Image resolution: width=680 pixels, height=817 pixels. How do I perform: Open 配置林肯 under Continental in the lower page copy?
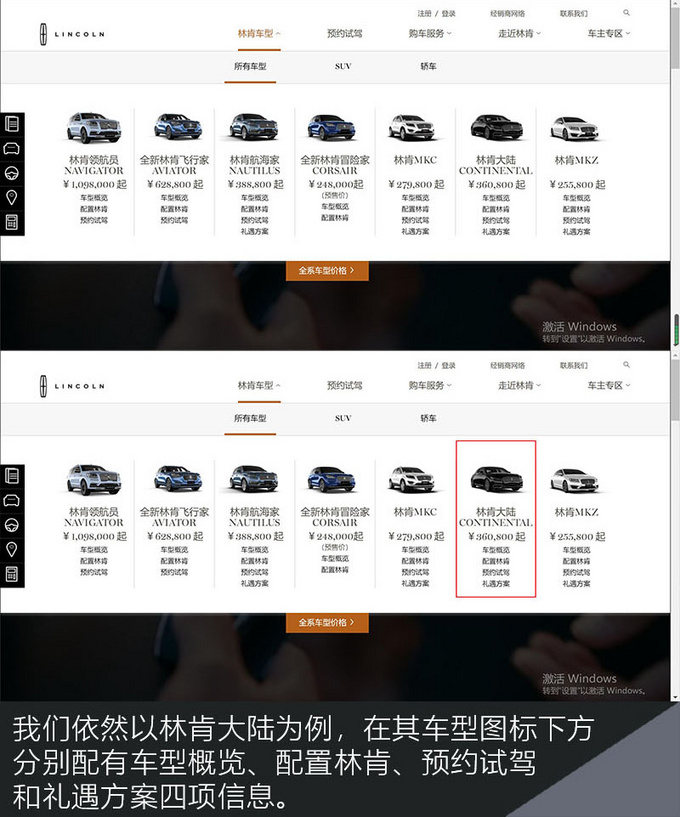[x=496, y=561]
